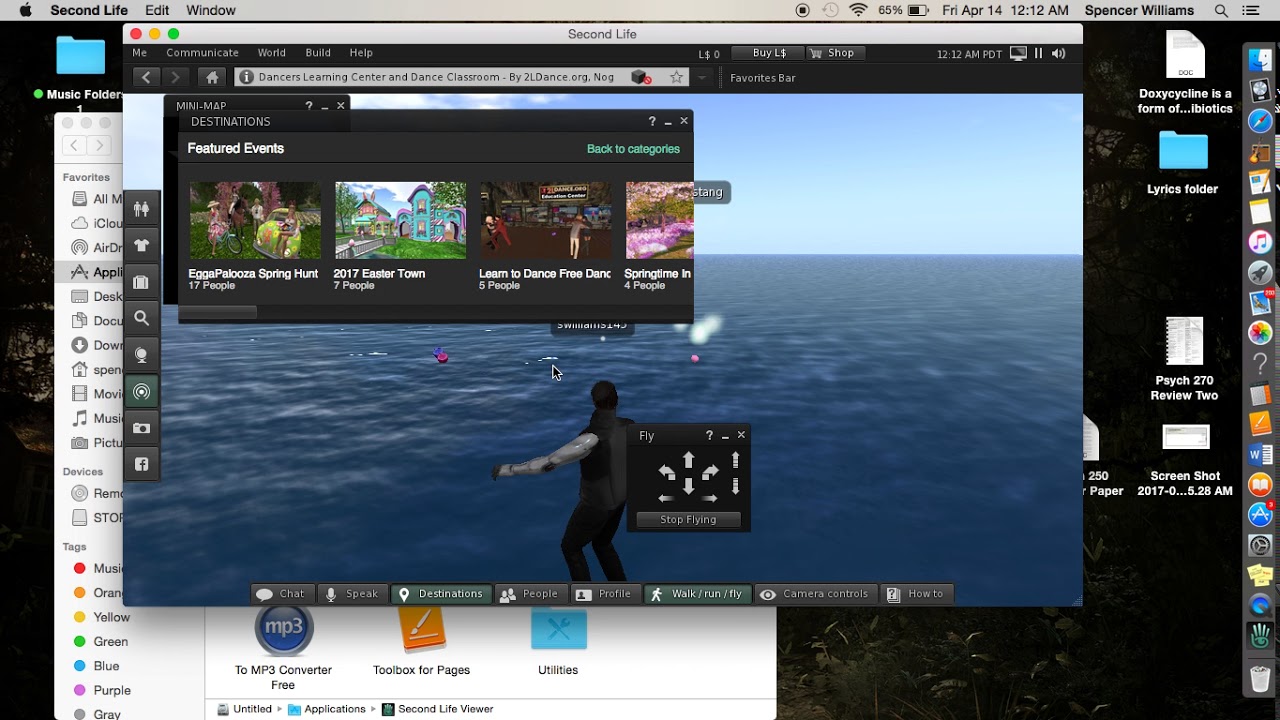The image size is (1280, 720).
Task: Teleport home using the house icon
Action: pos(211,77)
